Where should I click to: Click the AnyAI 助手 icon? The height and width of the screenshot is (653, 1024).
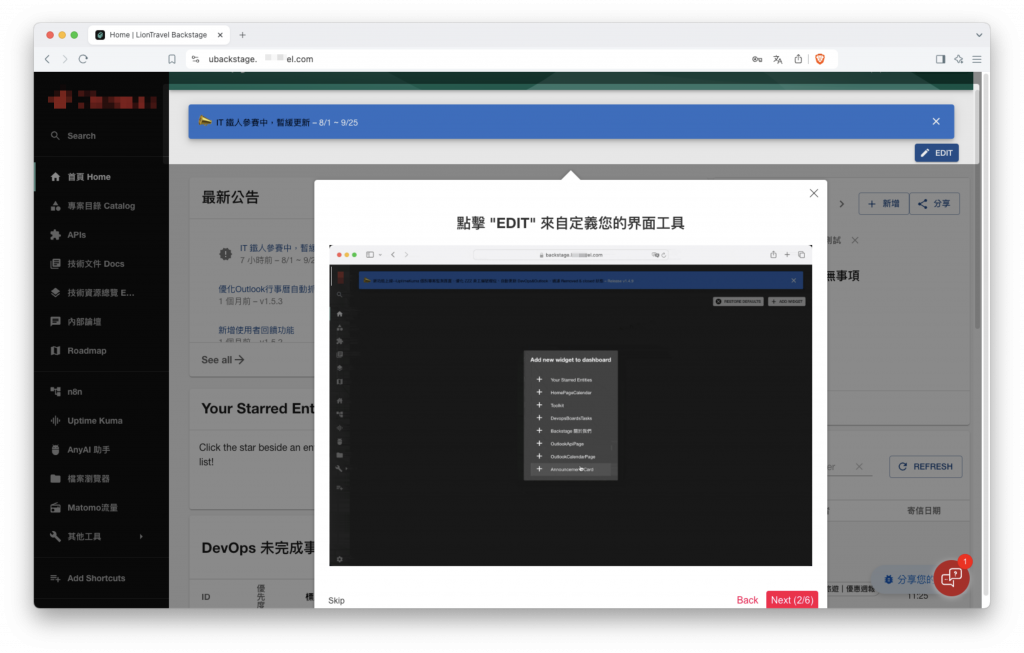click(x=56, y=449)
